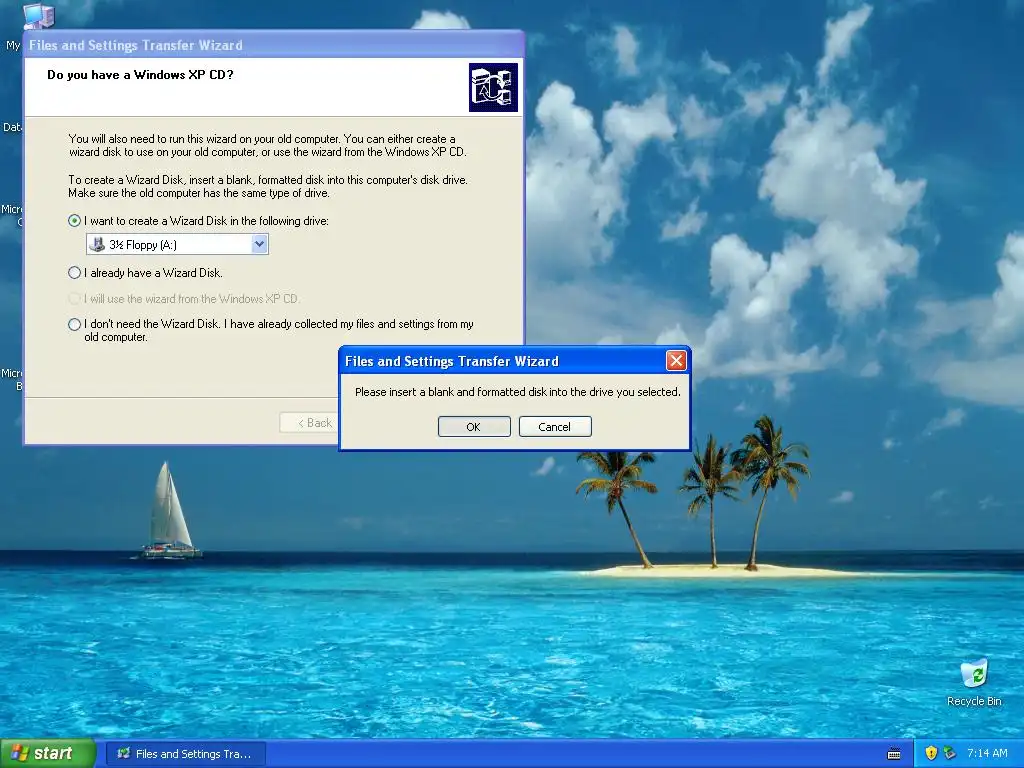The width and height of the screenshot is (1024, 768).
Task: Click the Windows logo on the Start button
Action: pos(20,754)
